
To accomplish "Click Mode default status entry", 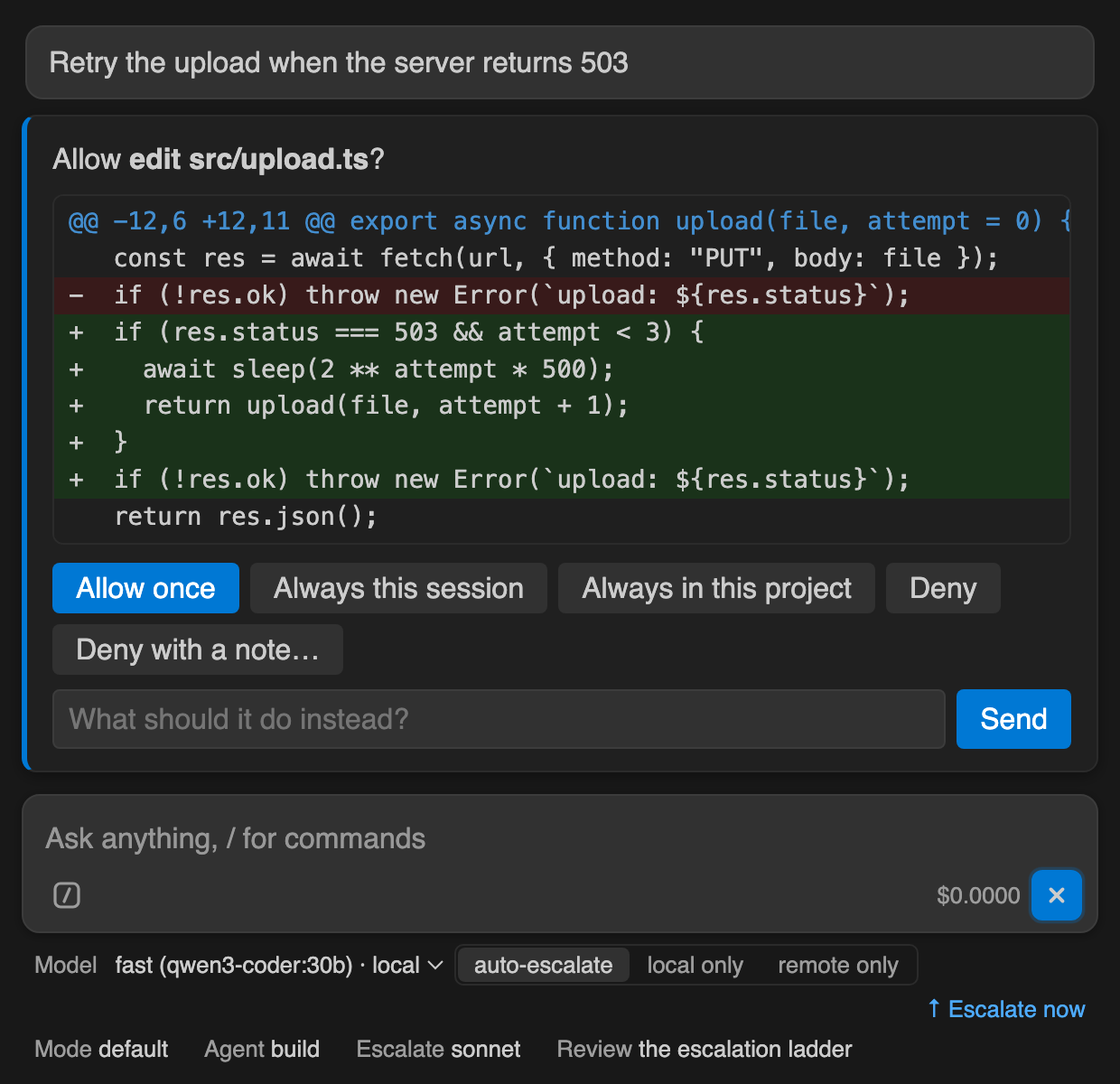I will coord(101,1049).
